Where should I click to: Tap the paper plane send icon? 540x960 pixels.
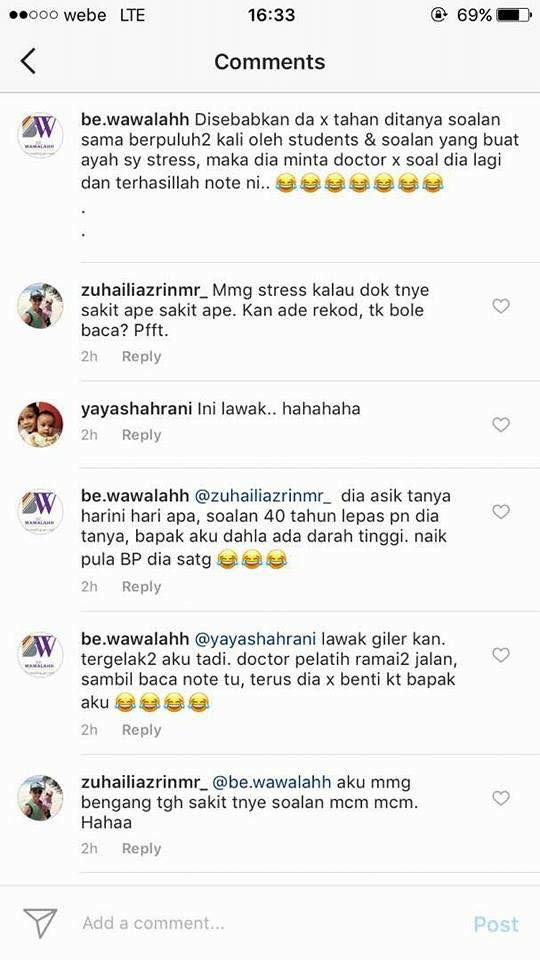[x=40, y=923]
